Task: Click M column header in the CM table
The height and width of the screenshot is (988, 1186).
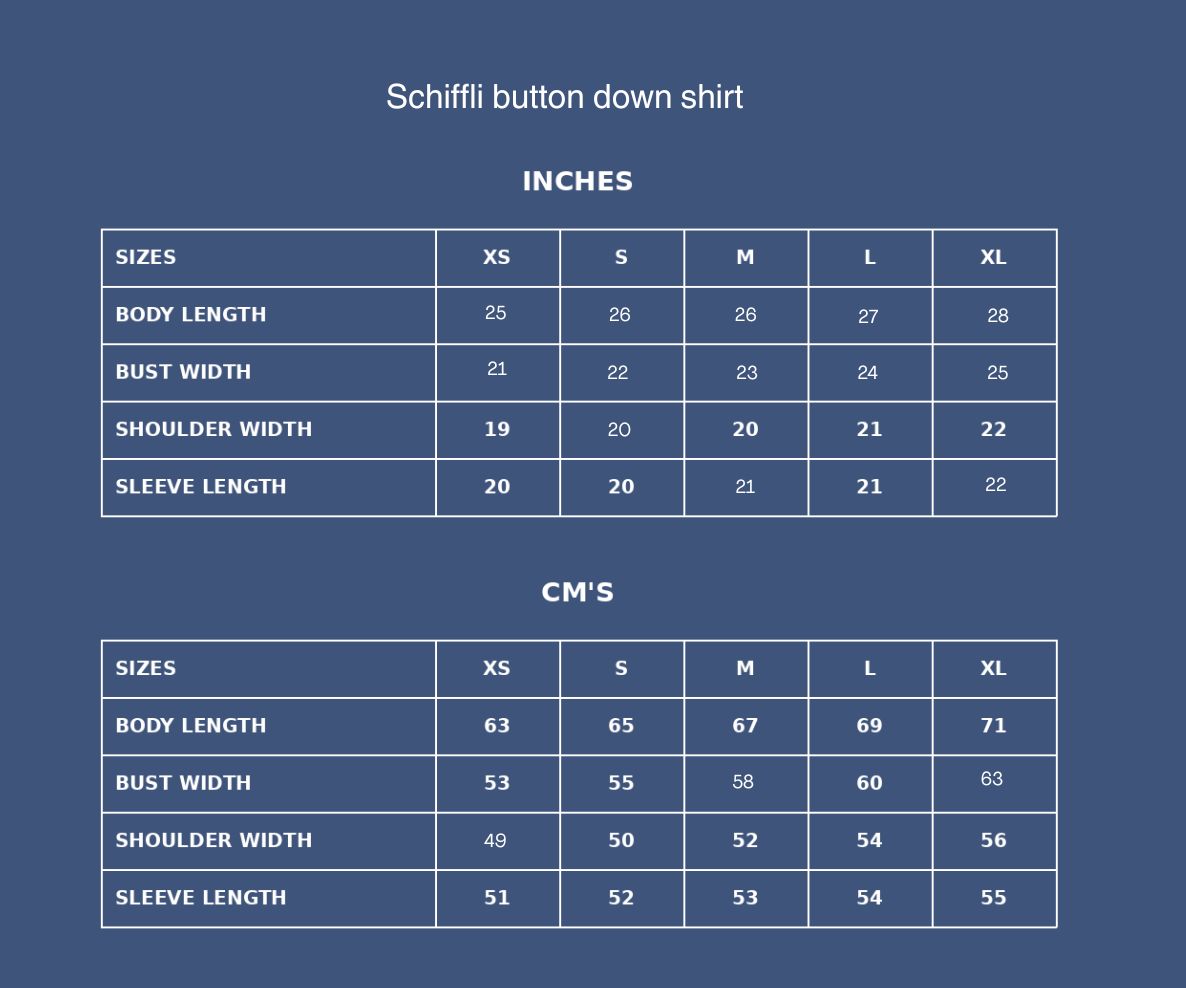Action: click(x=745, y=668)
